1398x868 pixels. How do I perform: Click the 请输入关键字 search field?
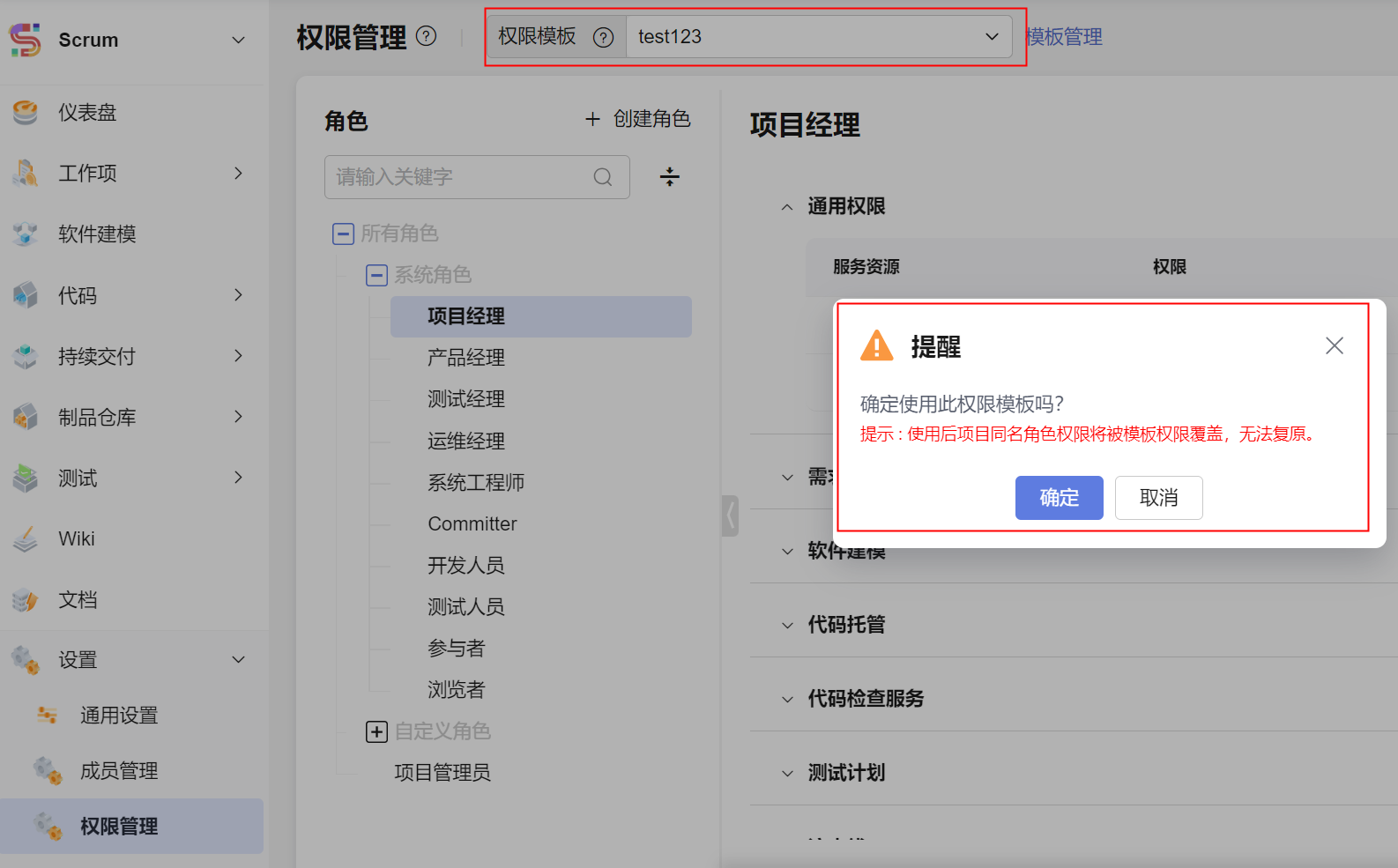[477, 177]
